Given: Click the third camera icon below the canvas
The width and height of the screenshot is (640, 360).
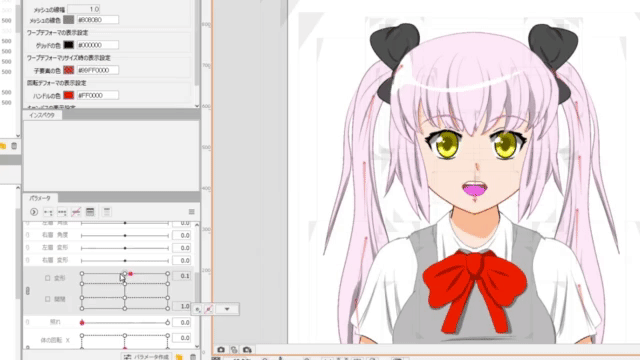Looking at the screenshot, I should (247, 350).
